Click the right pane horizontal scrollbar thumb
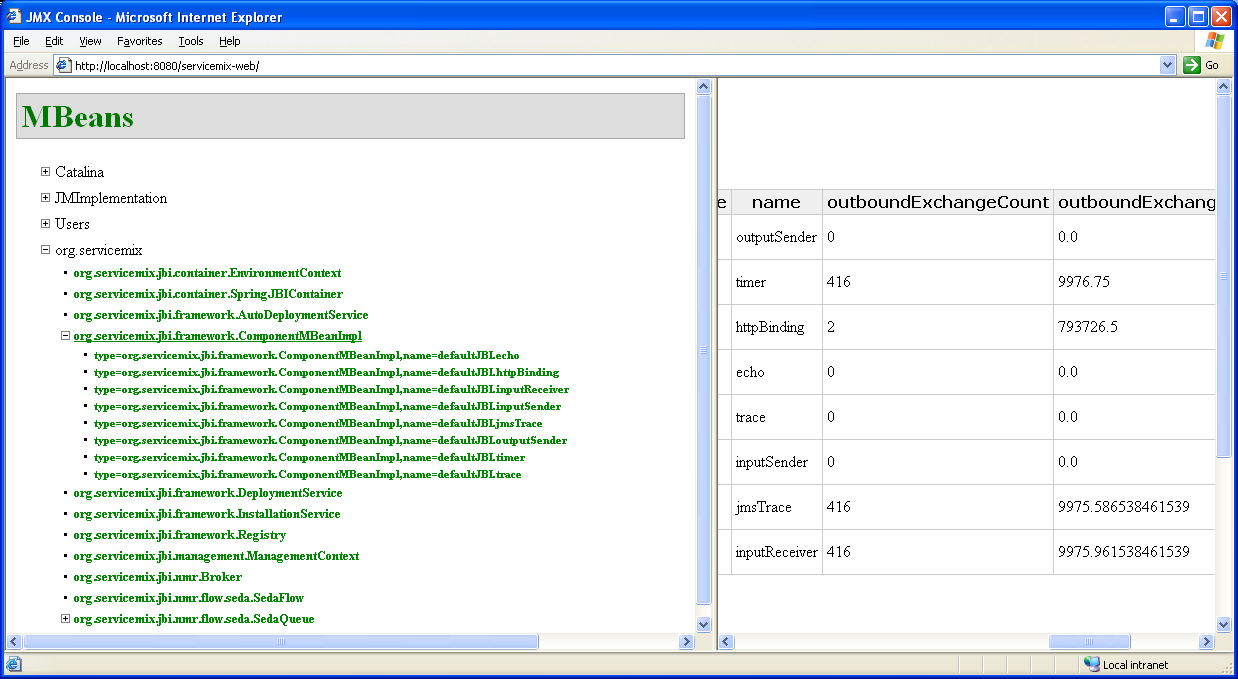The width and height of the screenshot is (1238, 679). coord(1089,642)
